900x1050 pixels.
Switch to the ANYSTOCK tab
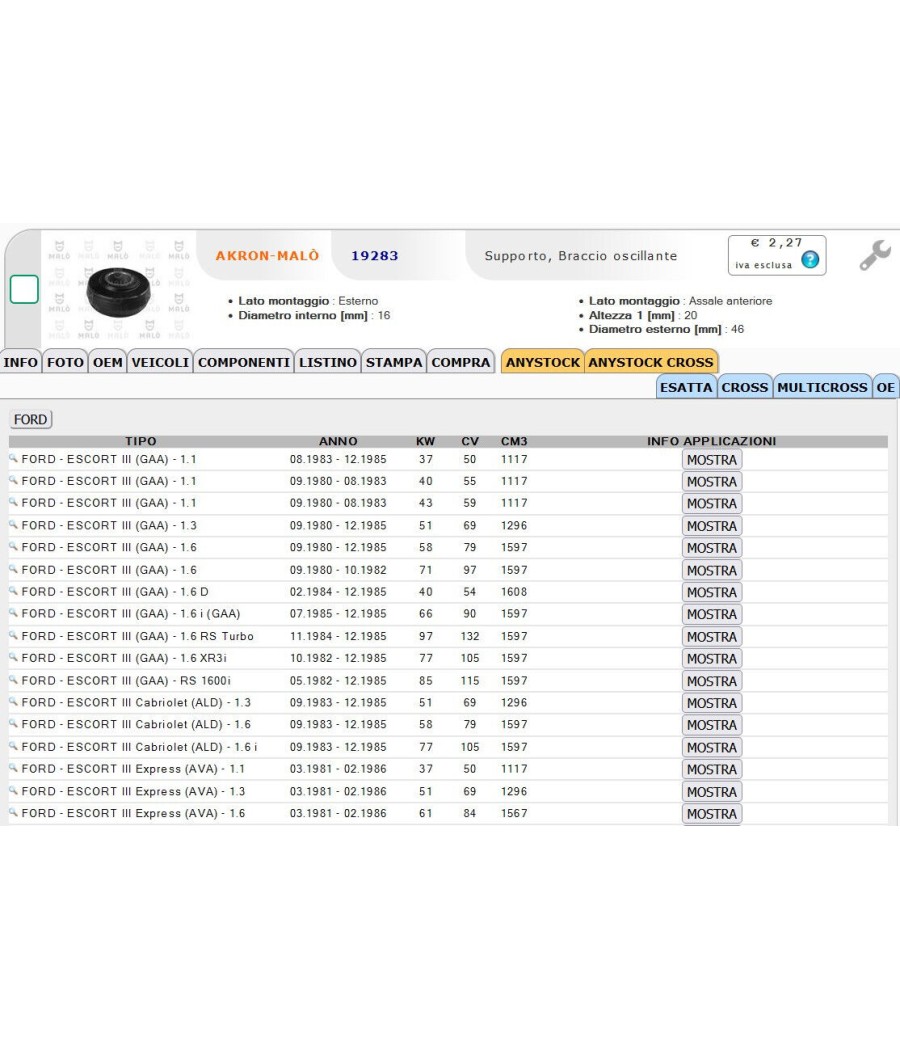click(543, 362)
